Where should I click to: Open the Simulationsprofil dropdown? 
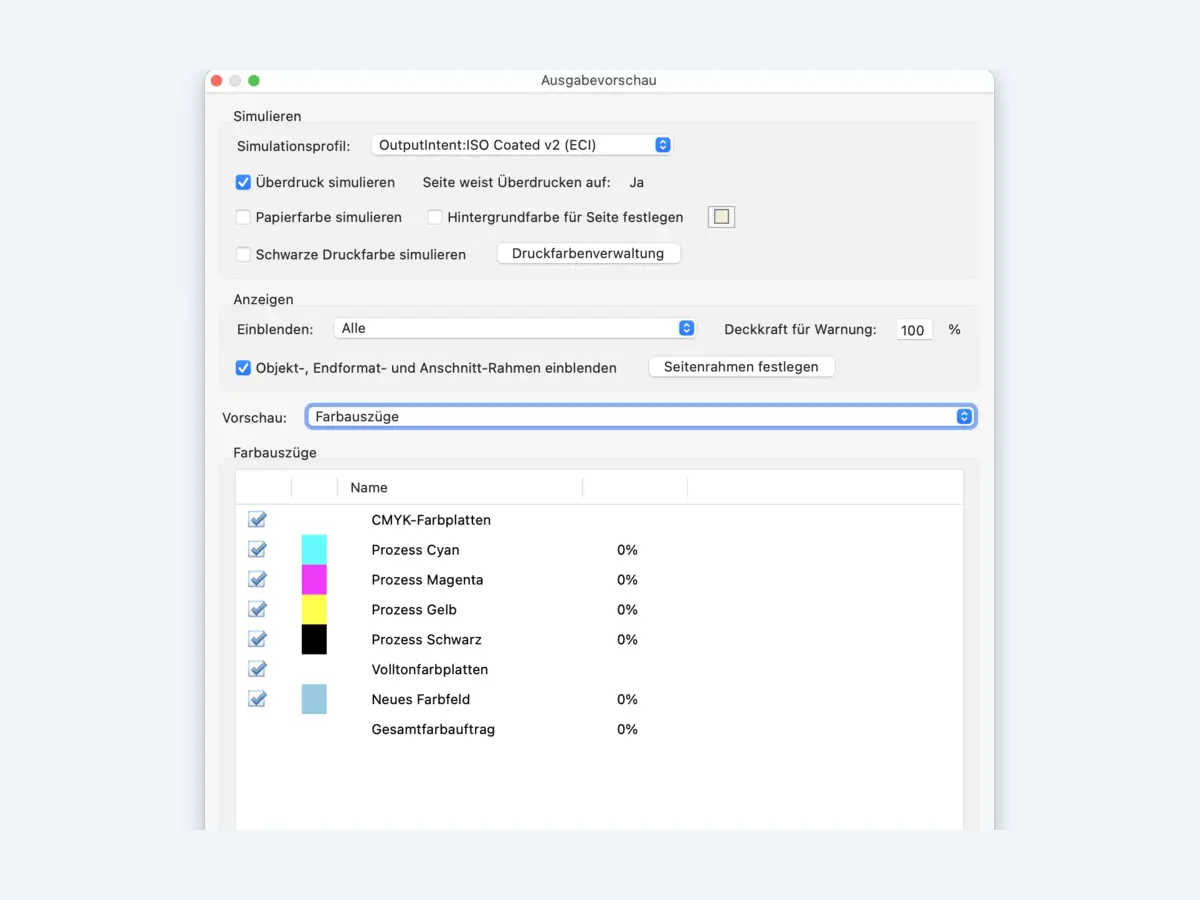pos(521,145)
